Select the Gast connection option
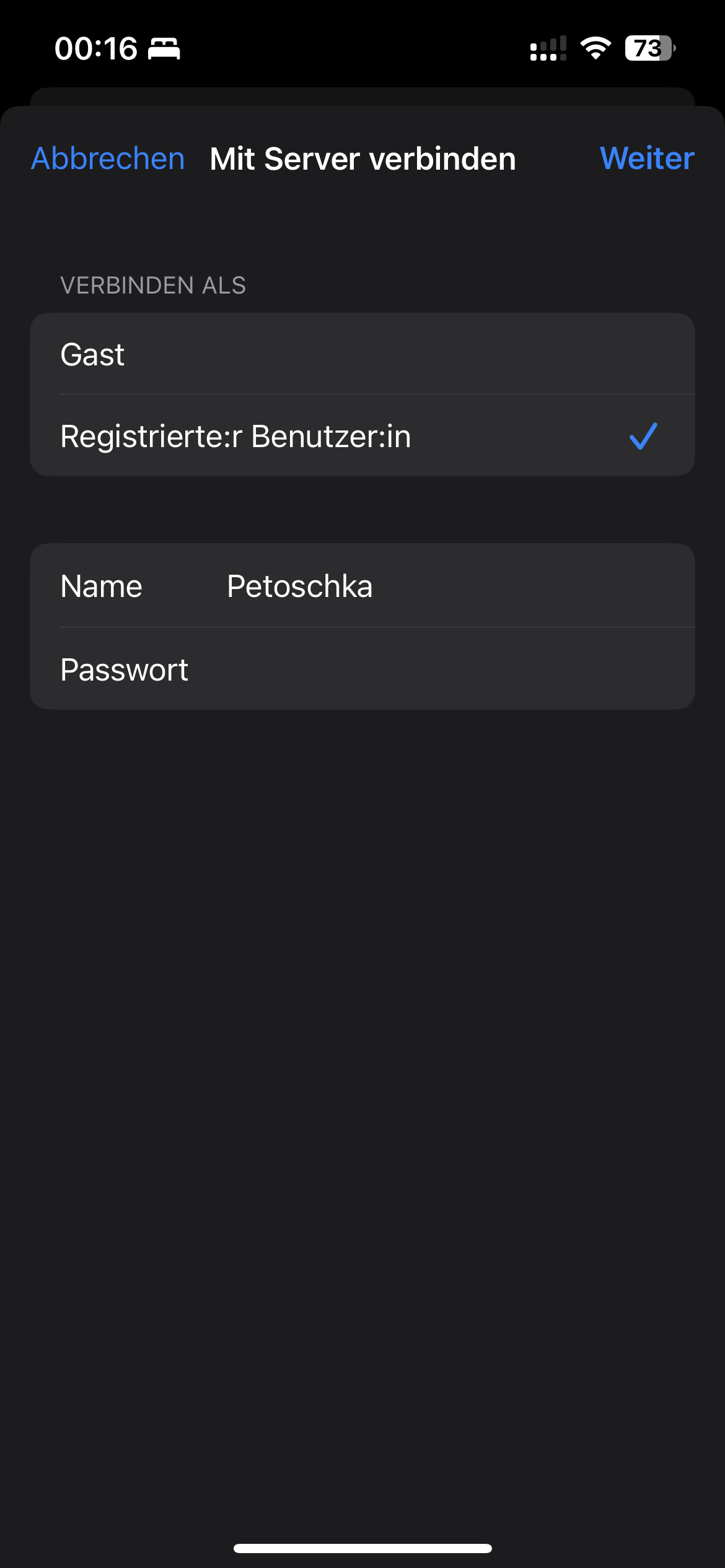This screenshot has height=1568, width=725. point(362,354)
